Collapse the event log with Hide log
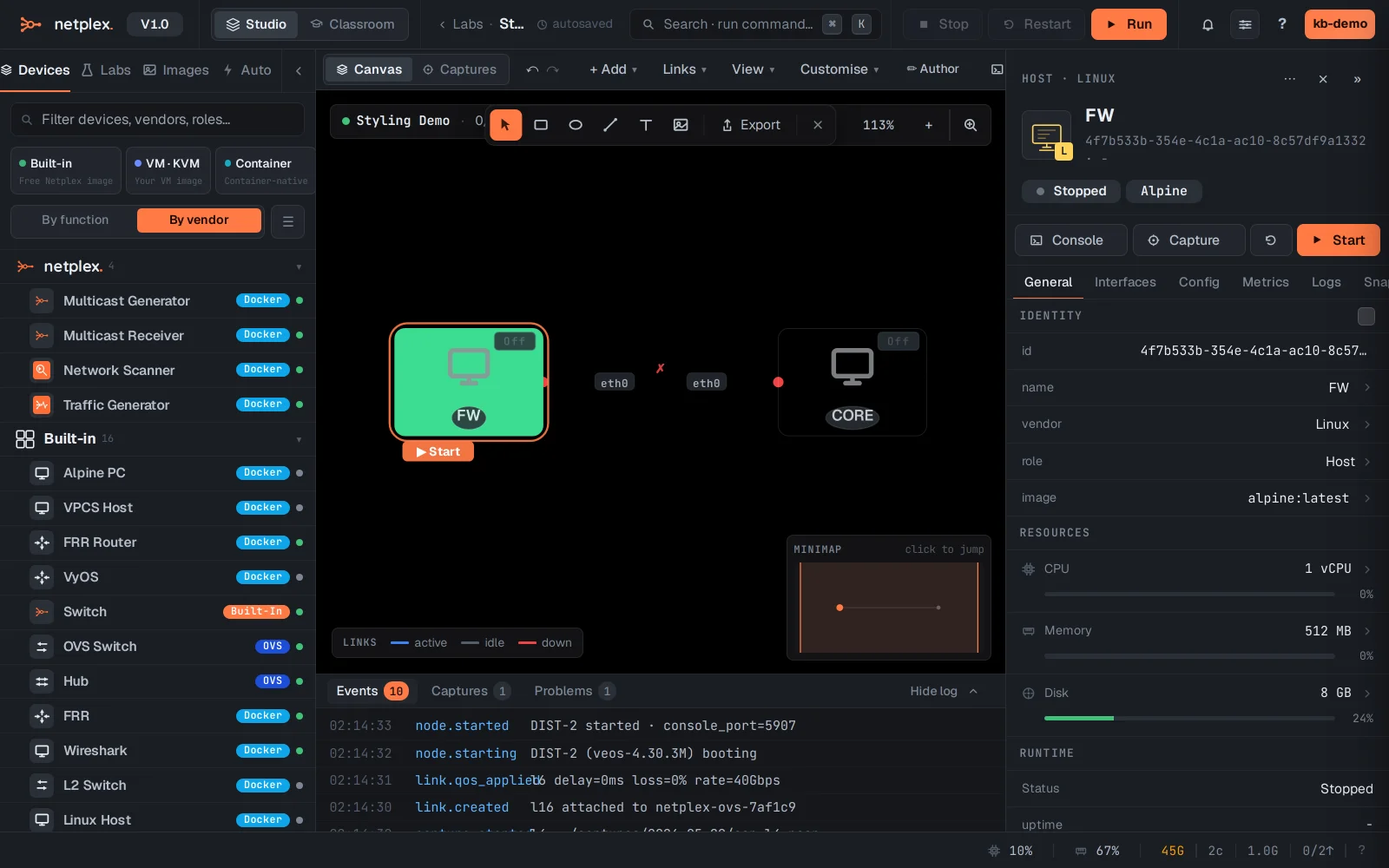1389x868 pixels. click(944, 692)
